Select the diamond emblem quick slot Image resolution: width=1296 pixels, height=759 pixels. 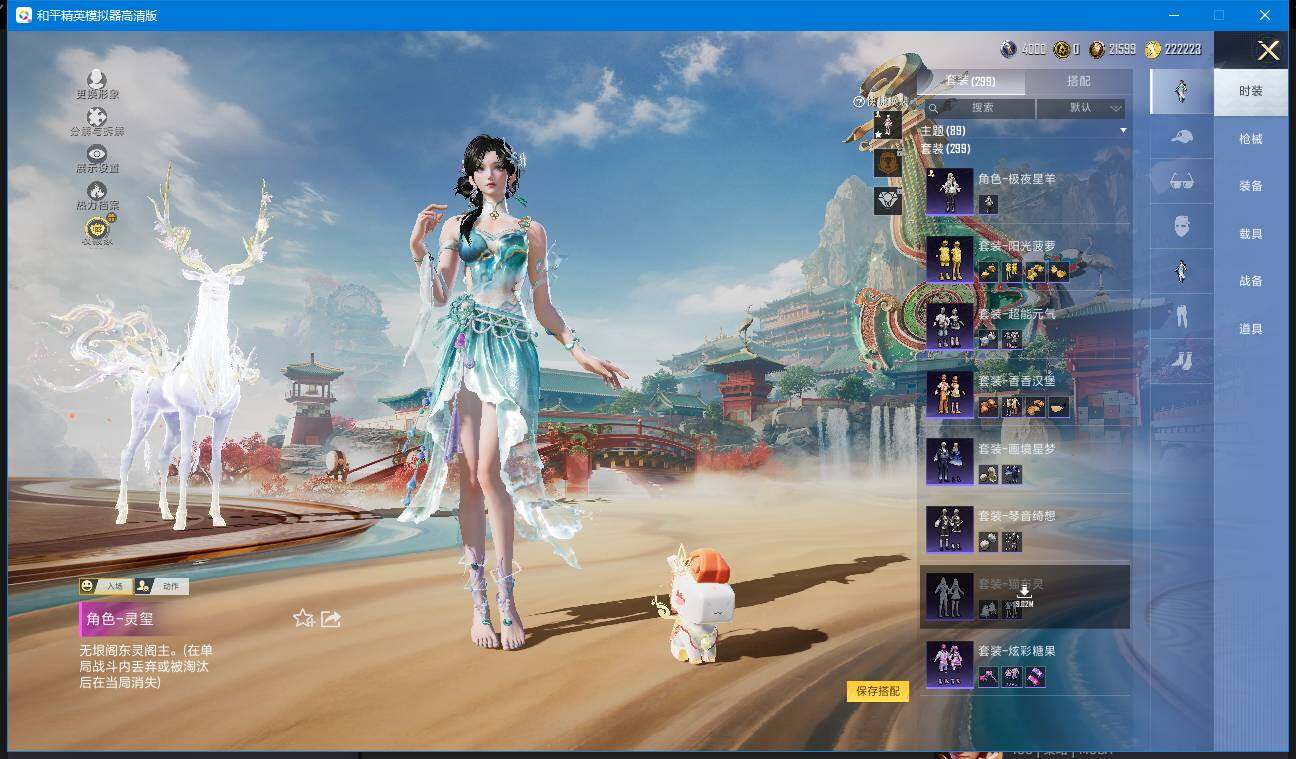click(888, 201)
